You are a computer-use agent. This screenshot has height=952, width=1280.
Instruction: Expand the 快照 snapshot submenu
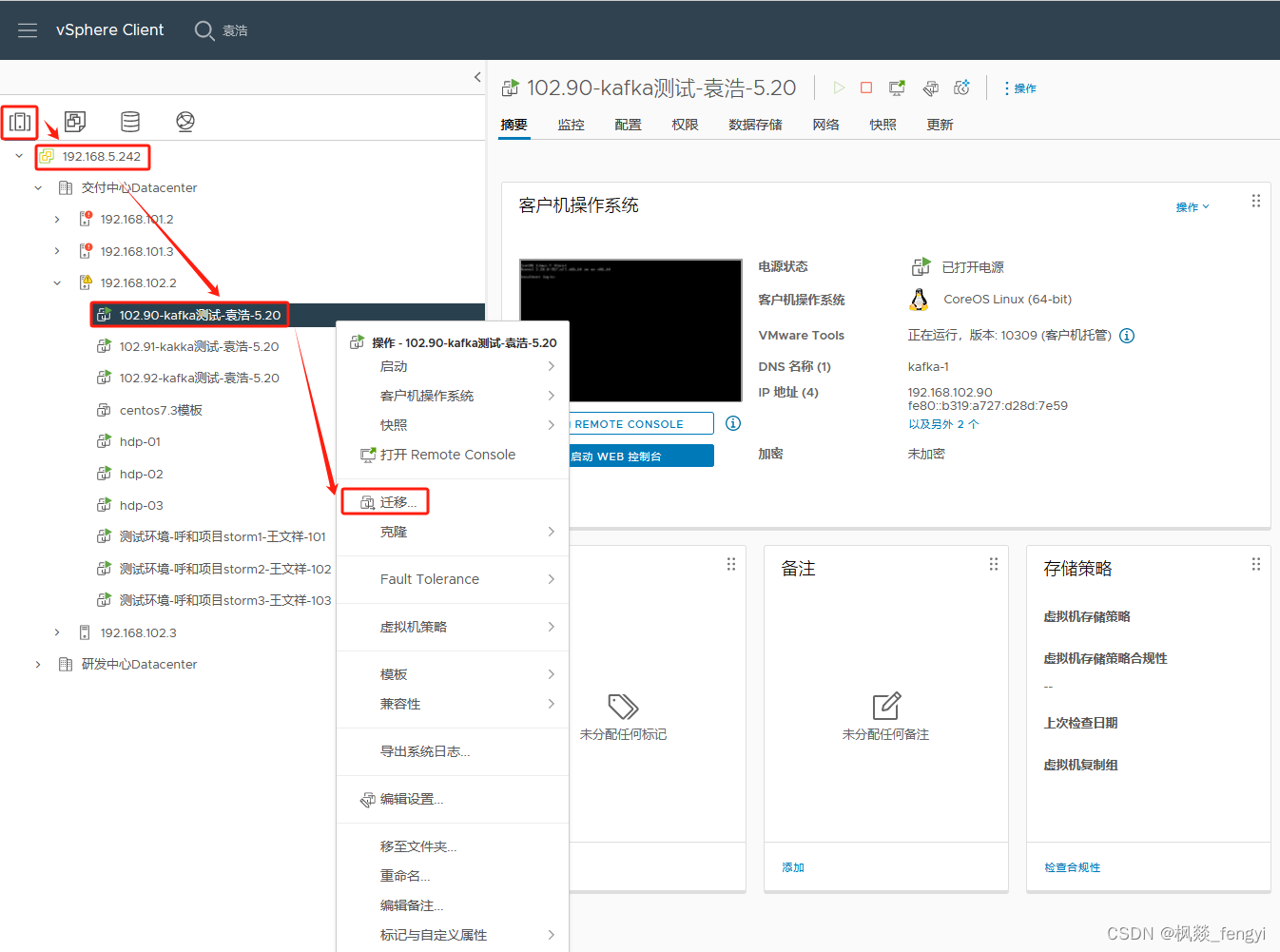453,425
